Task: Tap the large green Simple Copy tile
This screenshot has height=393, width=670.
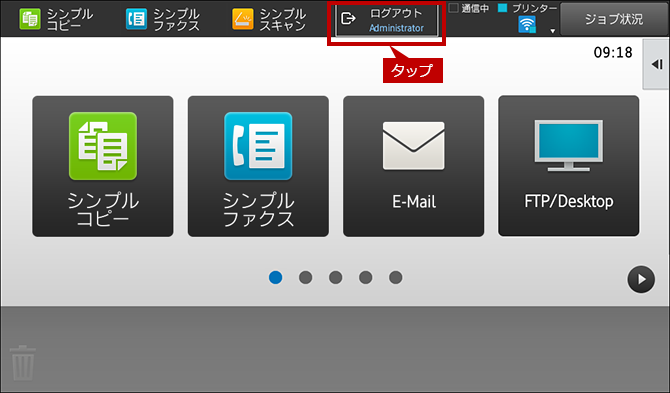Action: pos(103,166)
